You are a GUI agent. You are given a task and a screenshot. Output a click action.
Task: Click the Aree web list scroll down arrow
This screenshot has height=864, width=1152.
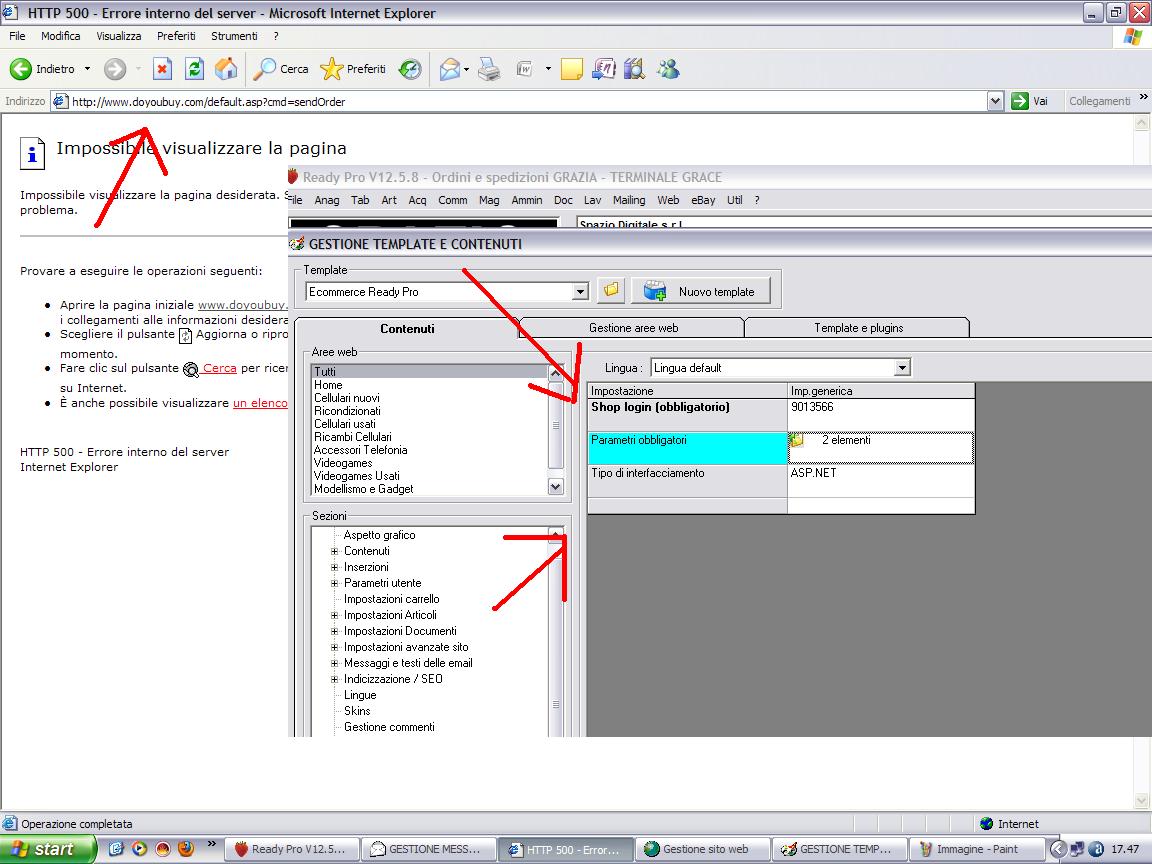[x=555, y=486]
